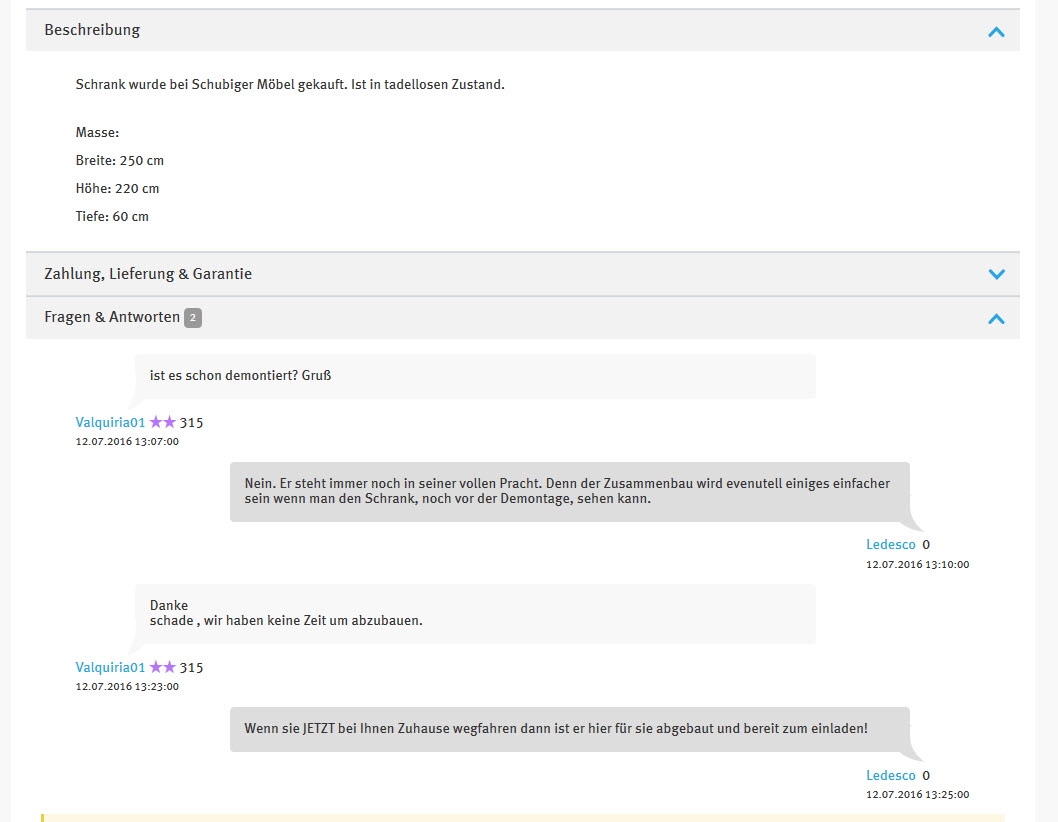Select the "ist es schon demontiert?" question bubble
The image size is (1058, 822).
point(475,376)
